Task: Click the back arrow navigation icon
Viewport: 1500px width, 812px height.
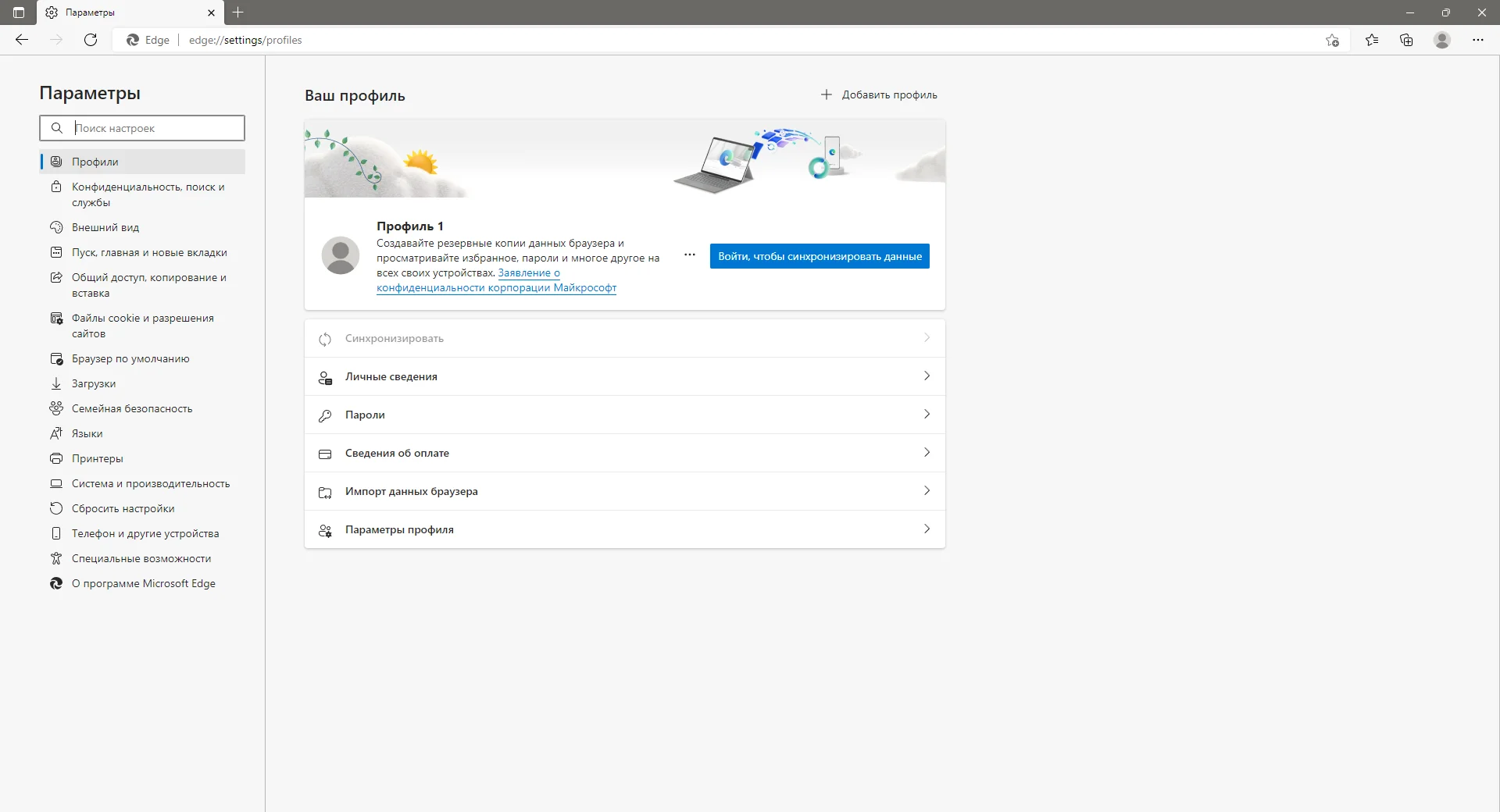Action: coord(22,40)
